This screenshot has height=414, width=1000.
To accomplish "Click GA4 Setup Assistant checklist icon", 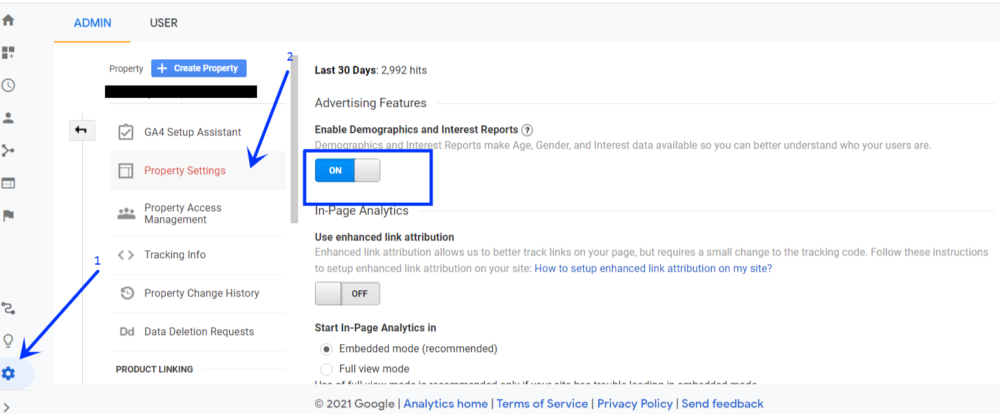I will click(126, 132).
